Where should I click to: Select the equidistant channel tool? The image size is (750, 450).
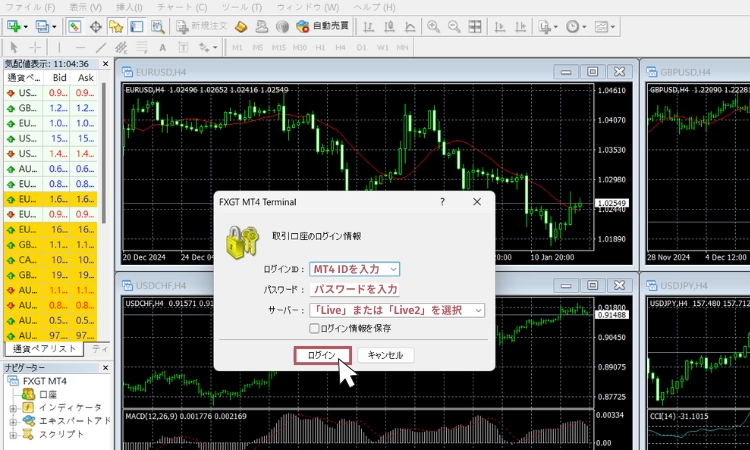121,47
